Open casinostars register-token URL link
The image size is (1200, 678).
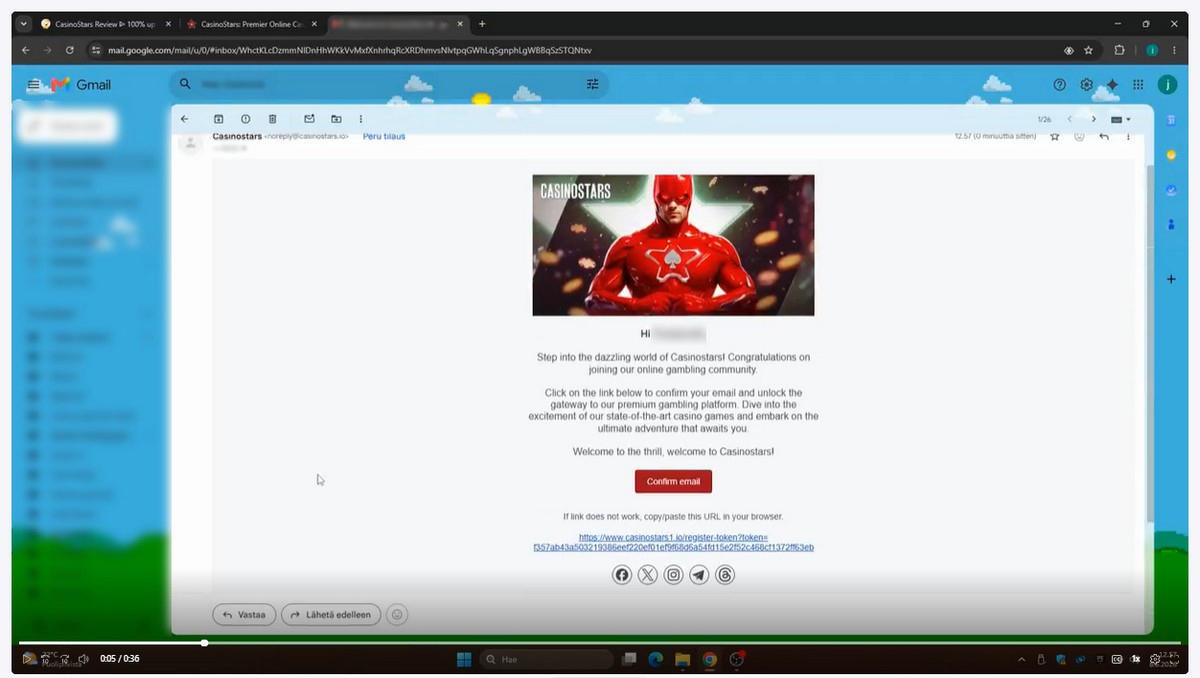673,542
